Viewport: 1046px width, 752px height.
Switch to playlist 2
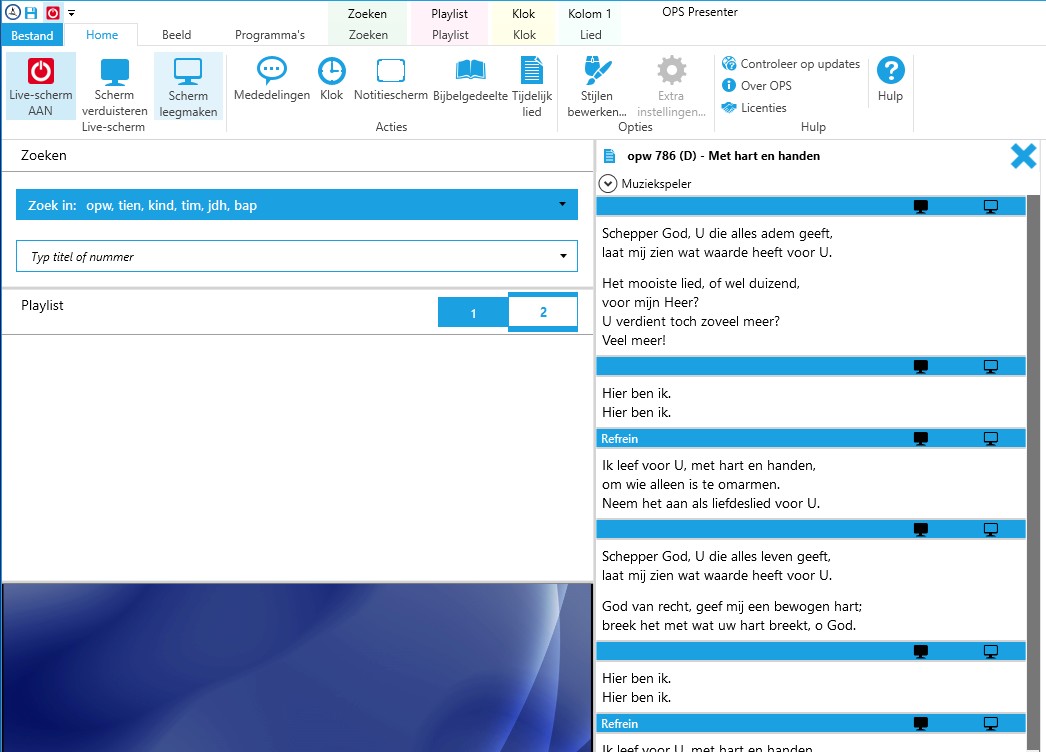(543, 312)
